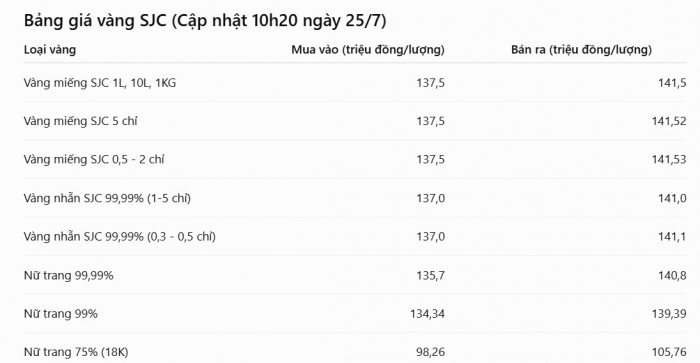This screenshot has height=363, width=700.
Task: Click sell price 141,1 for small rings
Action: tap(672, 236)
